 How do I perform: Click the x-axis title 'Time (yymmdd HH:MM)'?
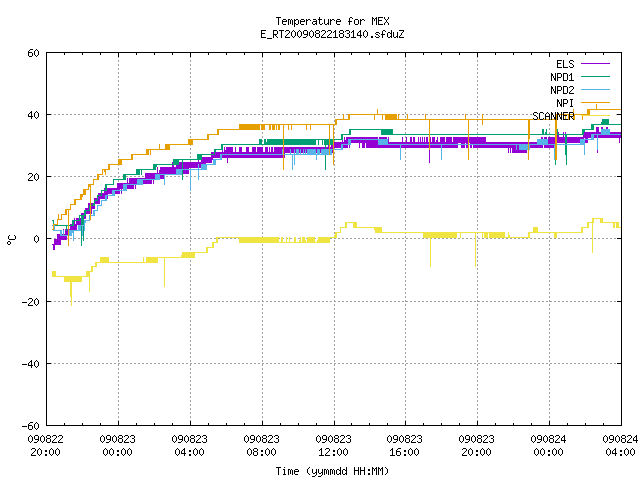[x=332, y=471]
